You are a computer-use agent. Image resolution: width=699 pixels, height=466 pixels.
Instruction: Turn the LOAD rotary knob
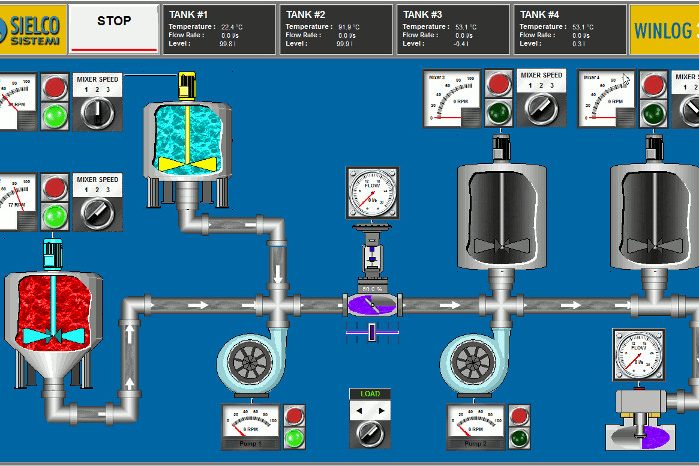point(370,433)
